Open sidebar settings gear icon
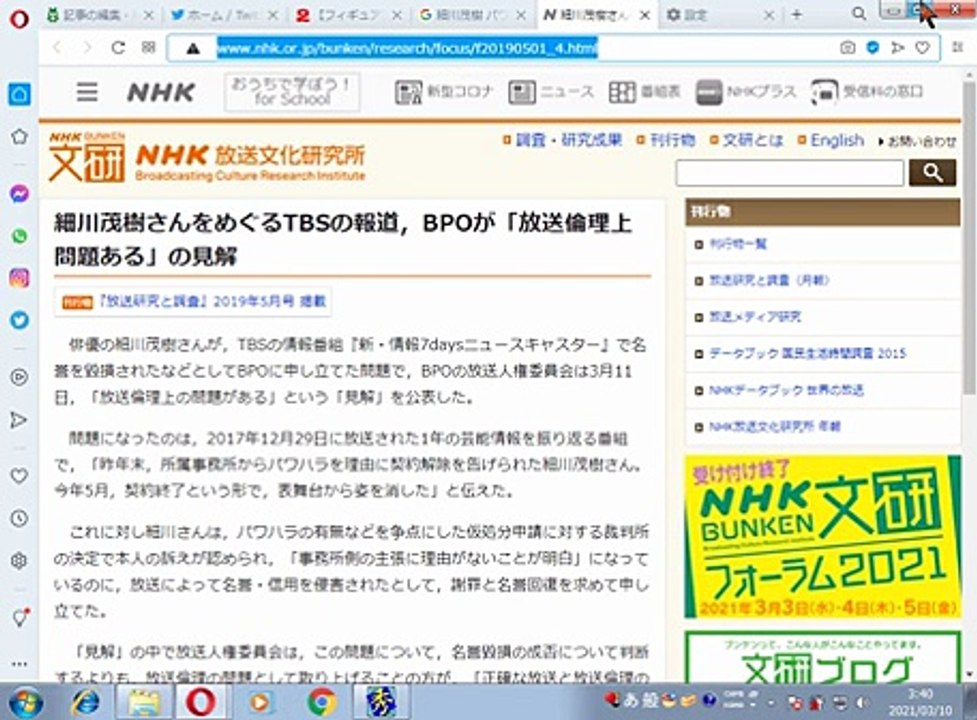977x720 pixels. point(19,561)
